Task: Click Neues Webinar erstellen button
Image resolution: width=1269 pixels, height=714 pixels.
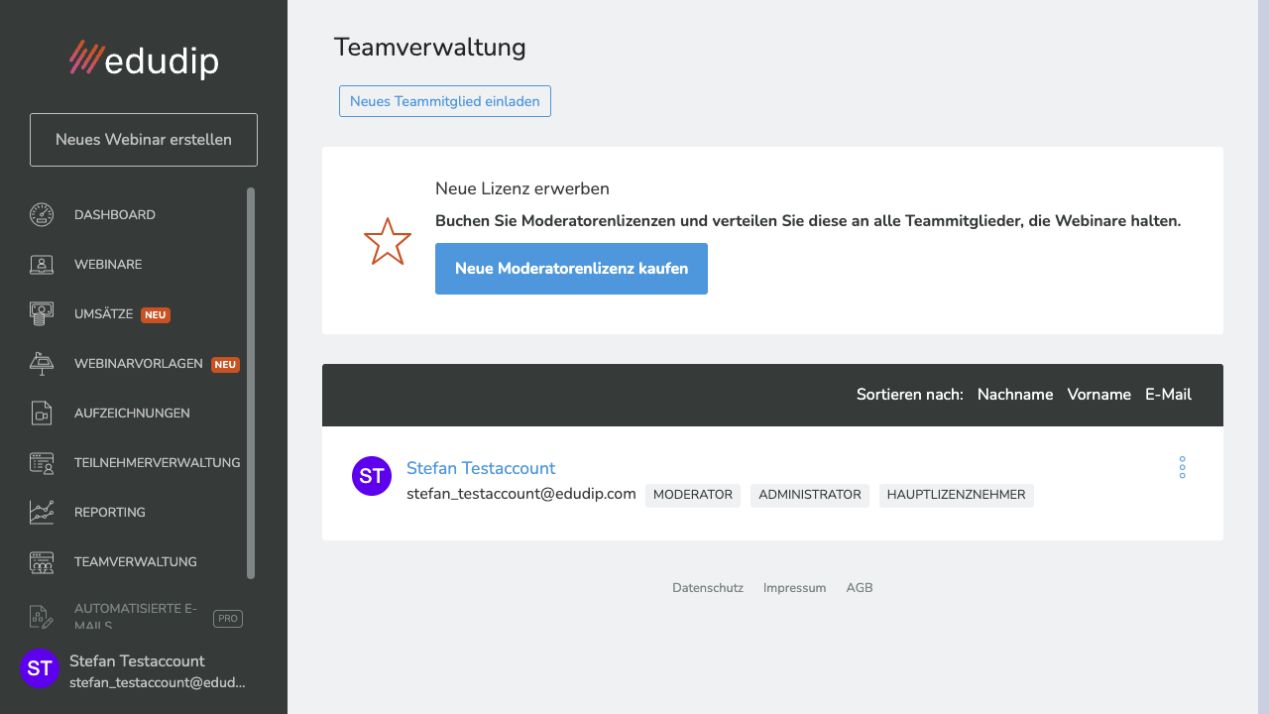Action: click(x=144, y=139)
